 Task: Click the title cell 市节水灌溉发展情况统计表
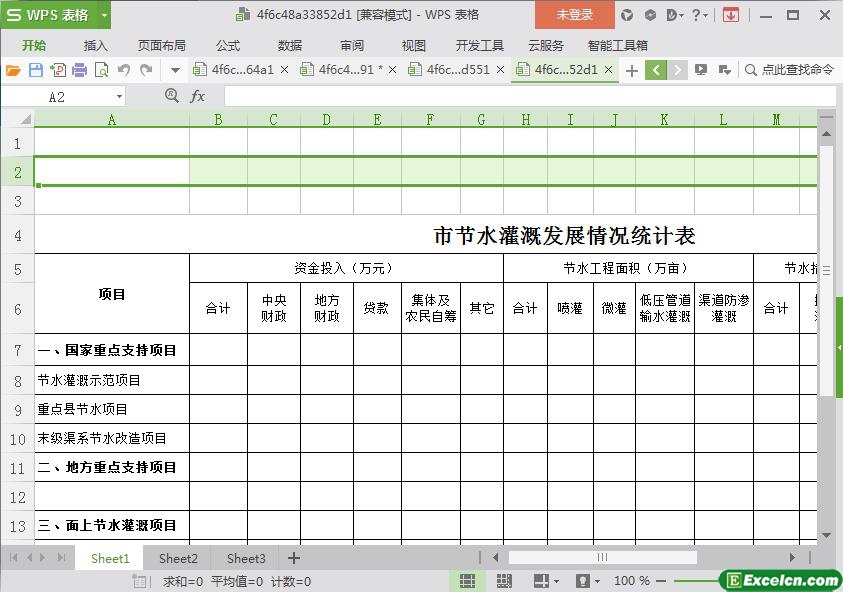565,236
